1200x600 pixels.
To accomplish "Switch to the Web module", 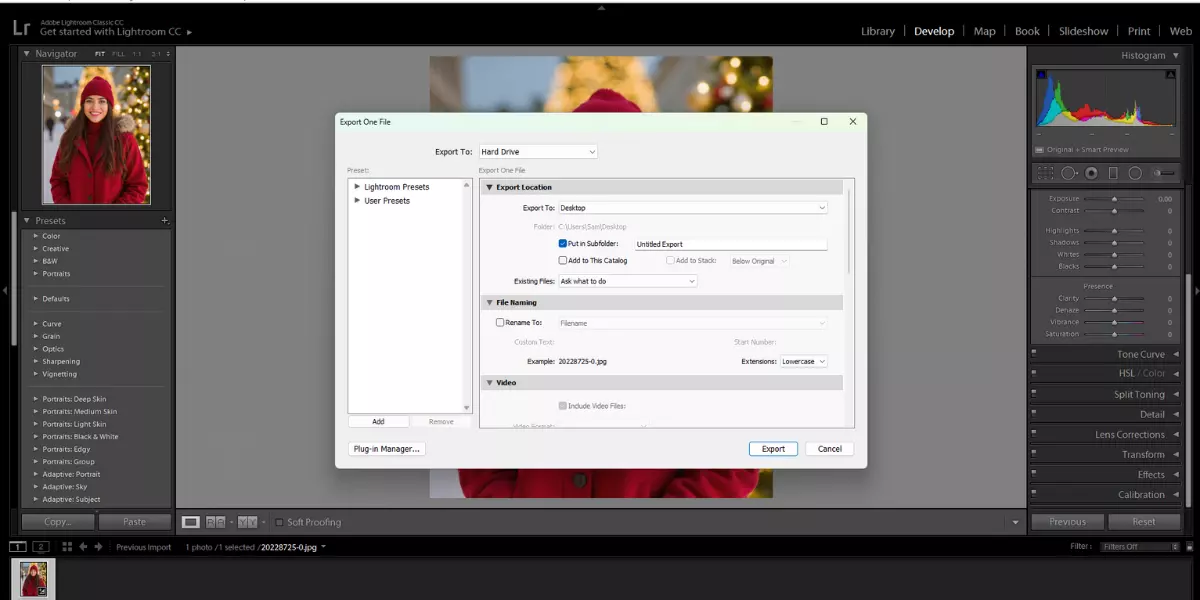I will (1180, 31).
